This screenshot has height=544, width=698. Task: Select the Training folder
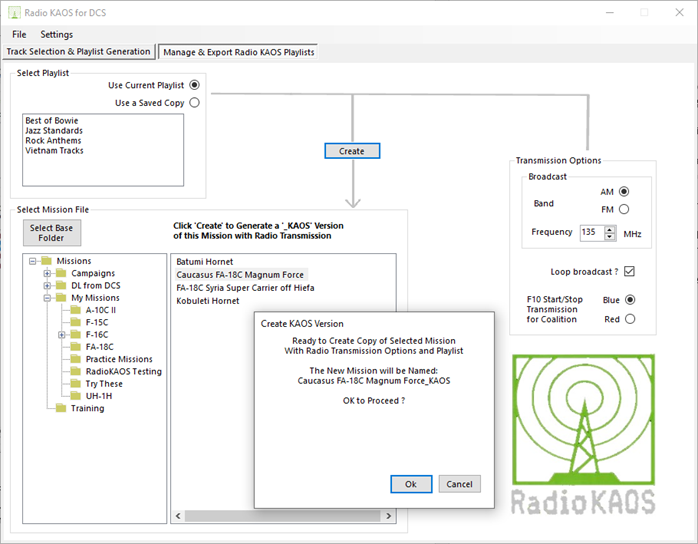(87, 408)
